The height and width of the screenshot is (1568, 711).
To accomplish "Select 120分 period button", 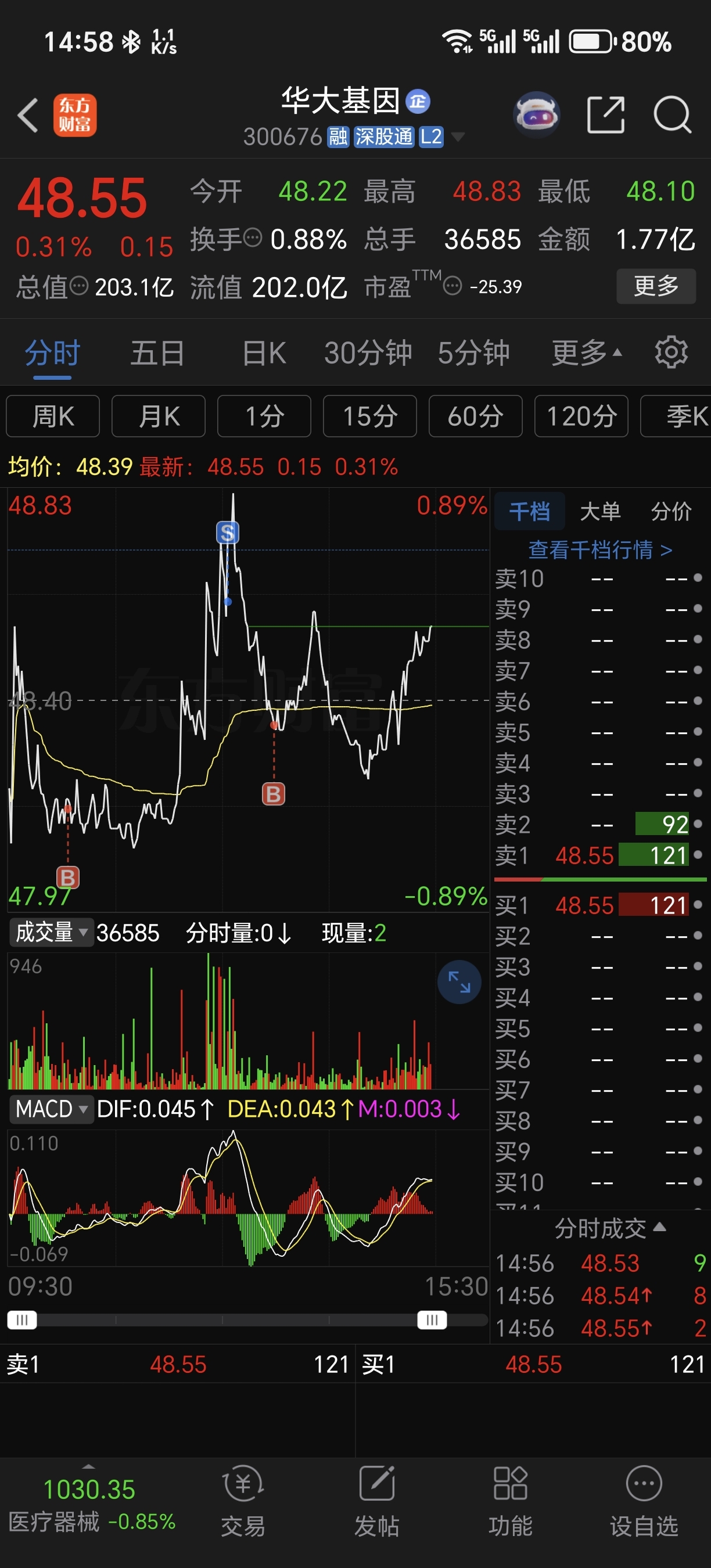I will (x=581, y=416).
